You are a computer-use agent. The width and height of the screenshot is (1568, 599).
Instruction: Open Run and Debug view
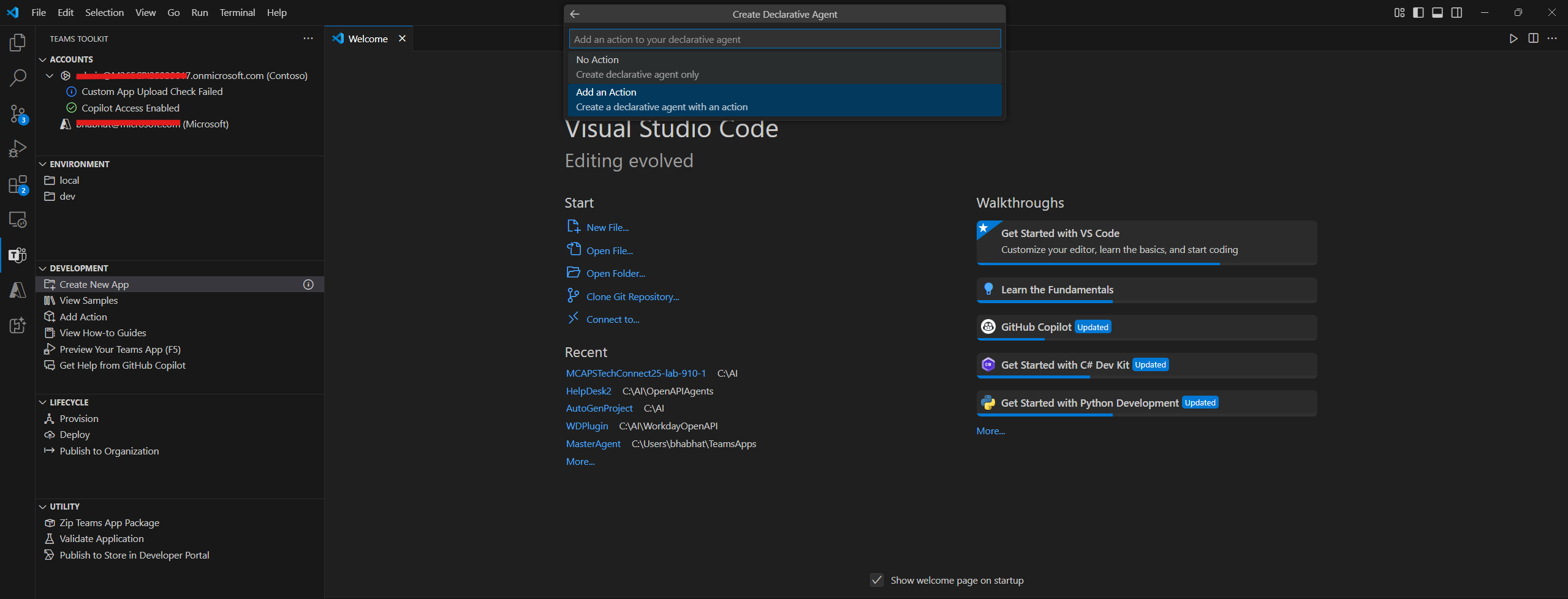click(x=18, y=149)
